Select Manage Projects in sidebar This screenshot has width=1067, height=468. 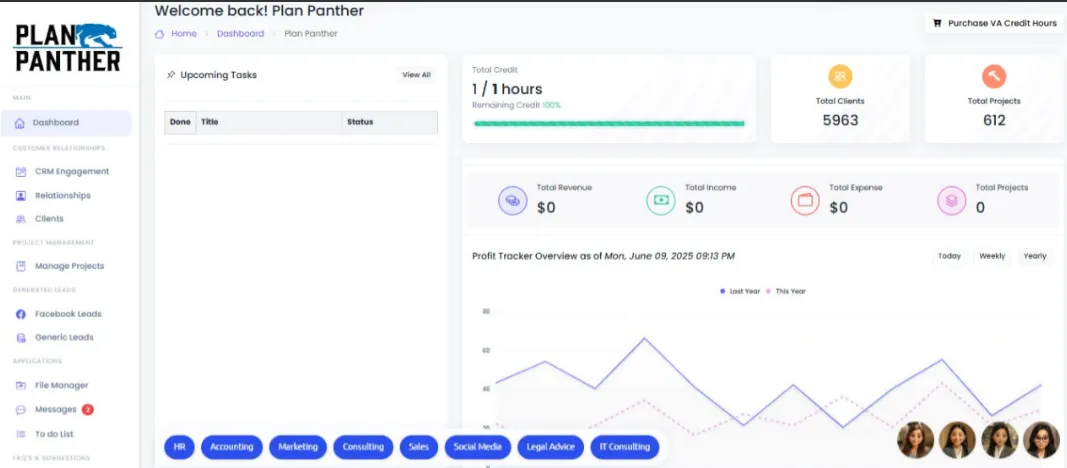[x=69, y=266]
